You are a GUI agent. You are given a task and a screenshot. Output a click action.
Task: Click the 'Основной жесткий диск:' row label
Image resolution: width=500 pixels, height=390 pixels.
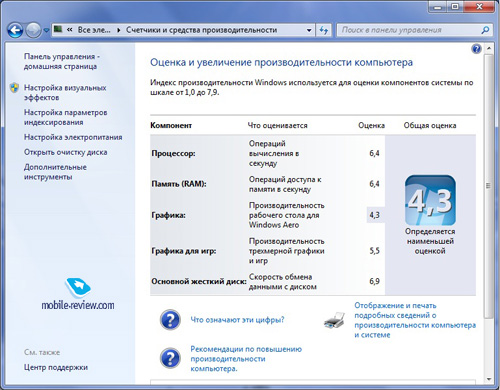199,282
